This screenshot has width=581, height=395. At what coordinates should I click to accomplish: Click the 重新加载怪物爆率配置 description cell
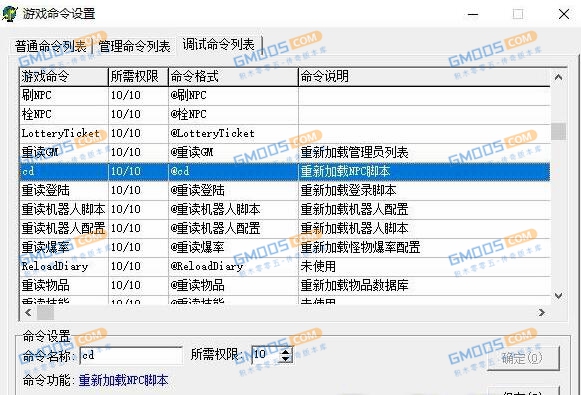point(424,247)
